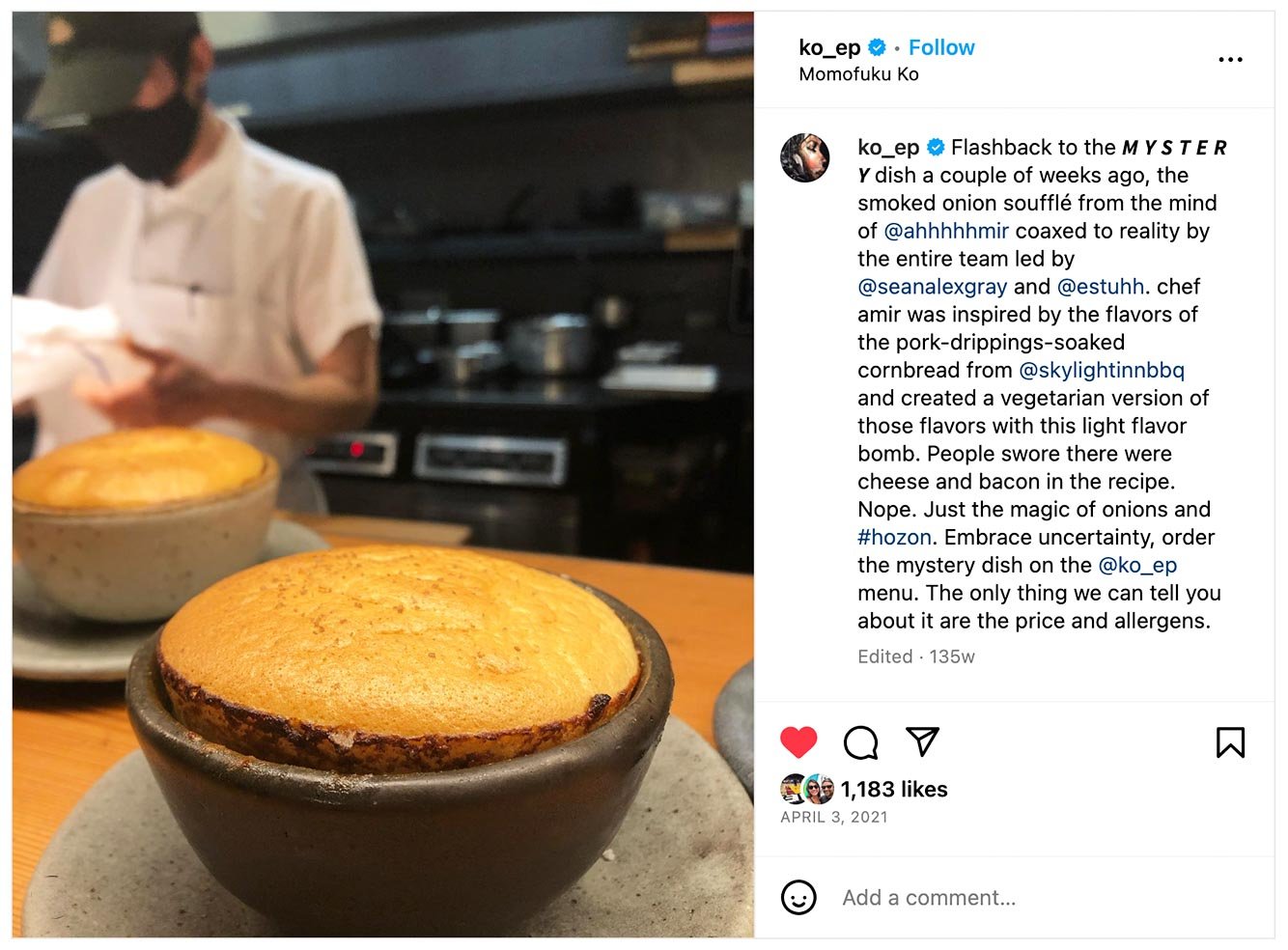Visit the @seanalexgray profile mention
This screenshot has width=1288, height=950.
[x=932, y=287]
